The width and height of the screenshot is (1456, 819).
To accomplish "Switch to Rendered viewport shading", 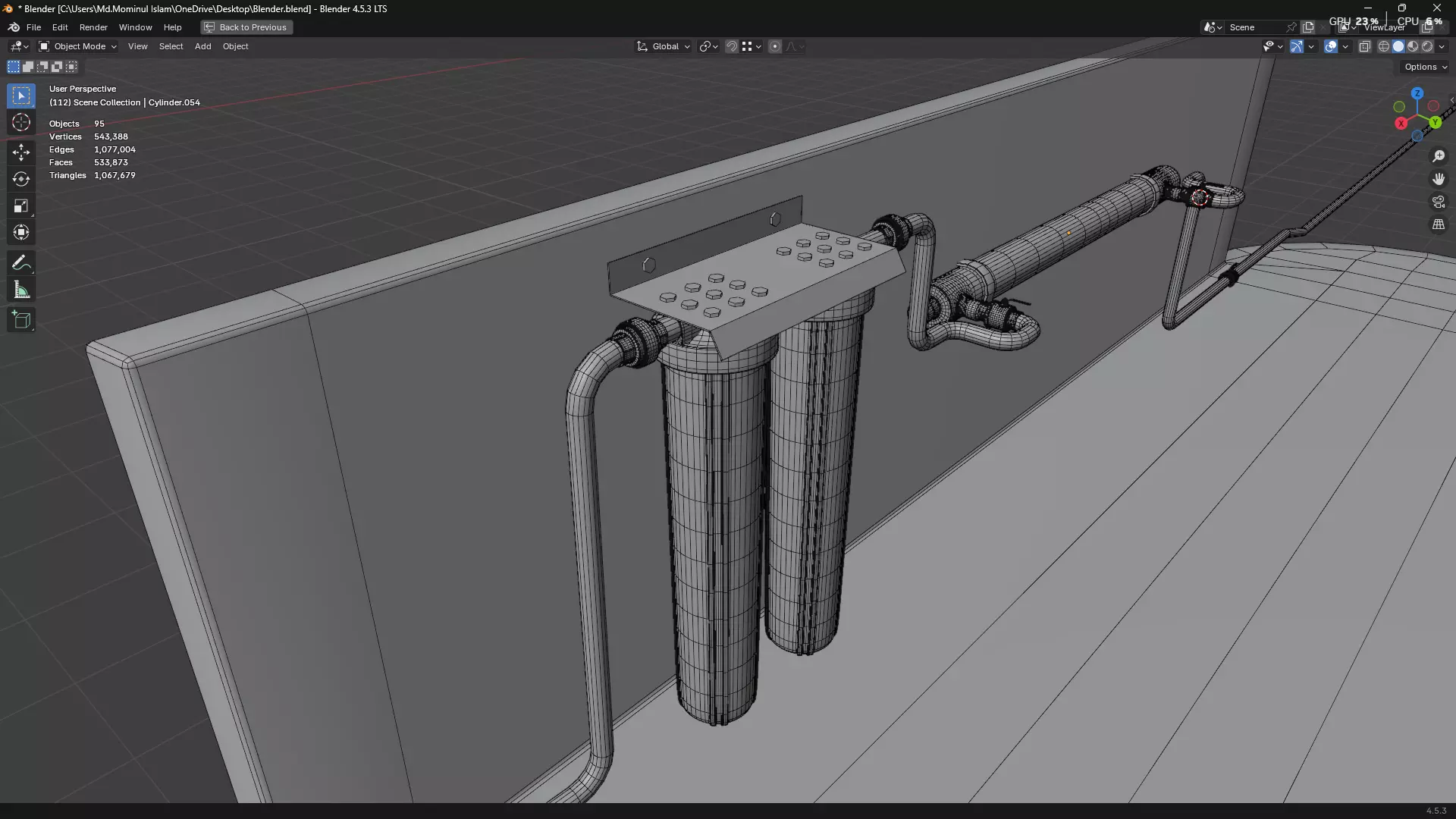I will (x=1427, y=46).
